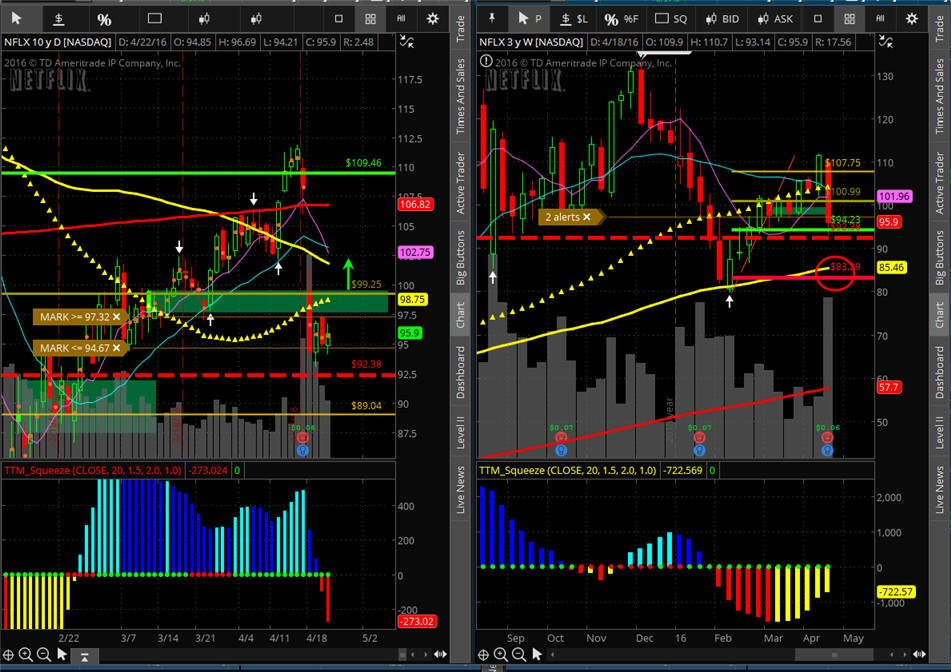This screenshot has width=951, height=672.
Task: Zoom out on the right chart
Action: 519,654
